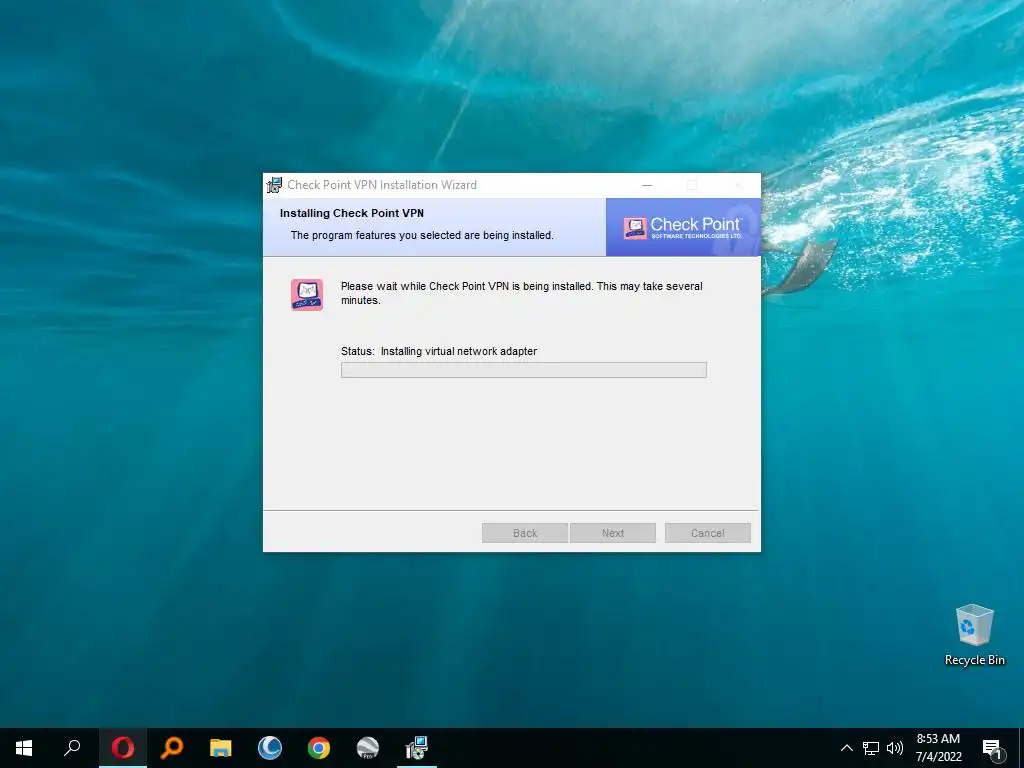Minimize the Check Point VPN Installation Wizard
The height and width of the screenshot is (768, 1024).
(x=647, y=185)
